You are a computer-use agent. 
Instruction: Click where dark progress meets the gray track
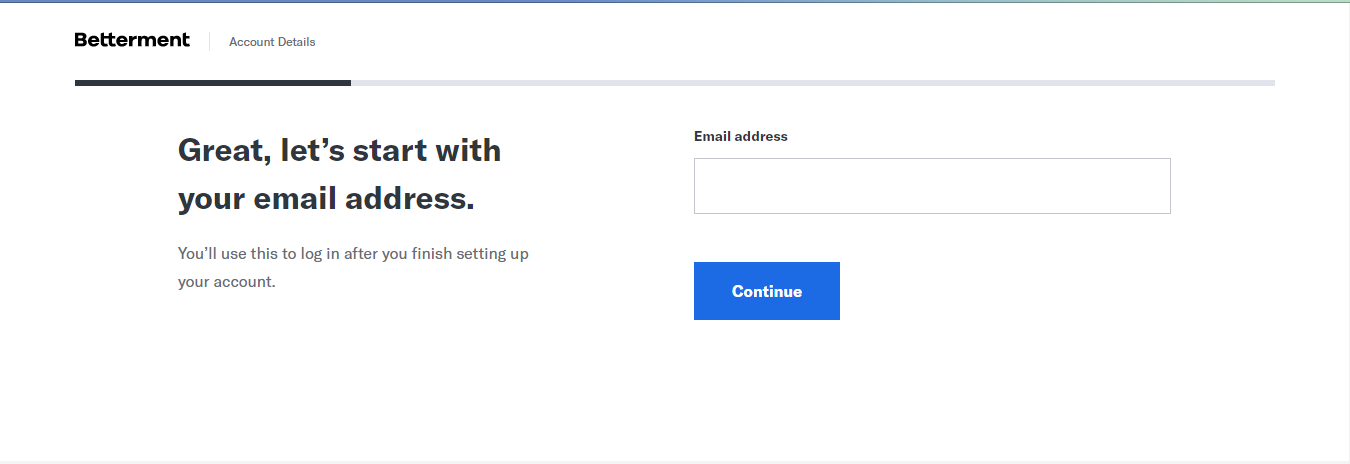point(351,83)
